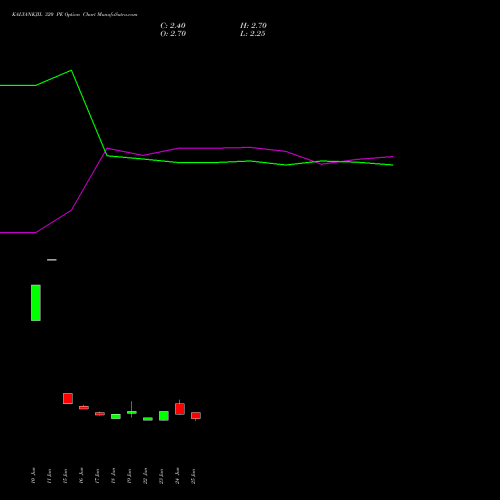This screenshot has height=500, width=500.
Task: Click the 11 Jun date axis label
Action: (x=49, y=475)
